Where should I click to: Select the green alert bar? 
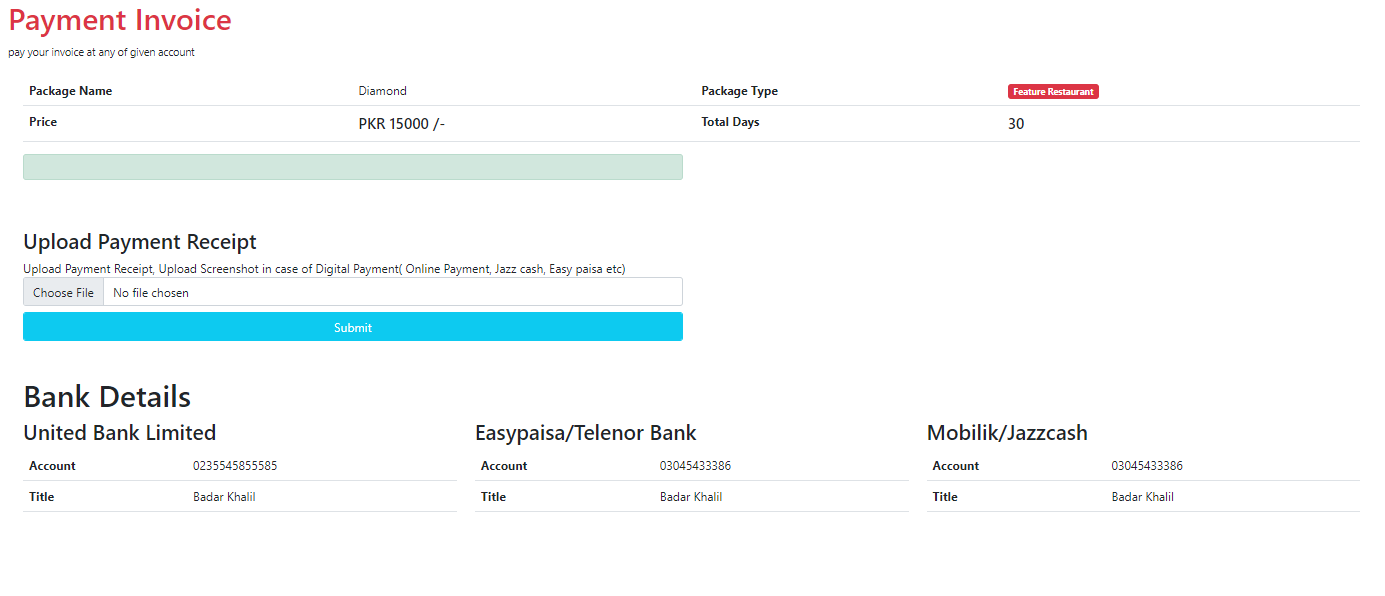(x=353, y=167)
